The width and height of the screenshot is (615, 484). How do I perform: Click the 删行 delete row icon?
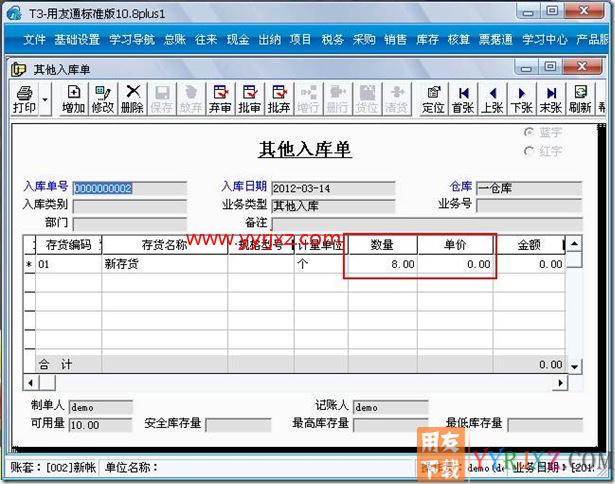point(337,99)
